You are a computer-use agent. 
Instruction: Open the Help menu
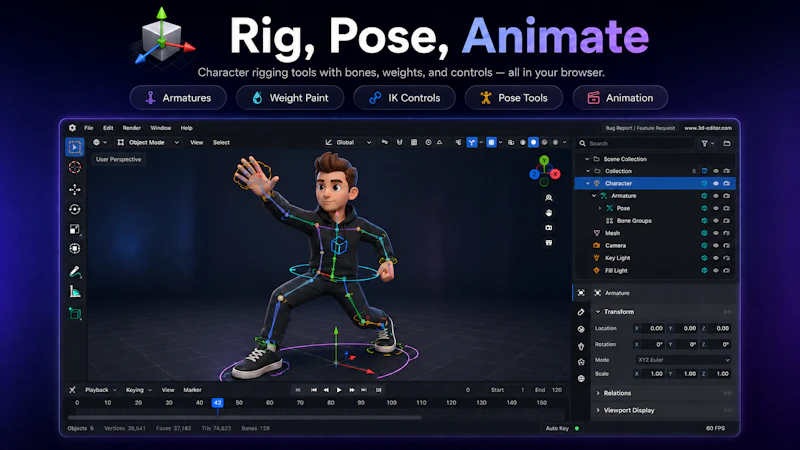pos(187,128)
